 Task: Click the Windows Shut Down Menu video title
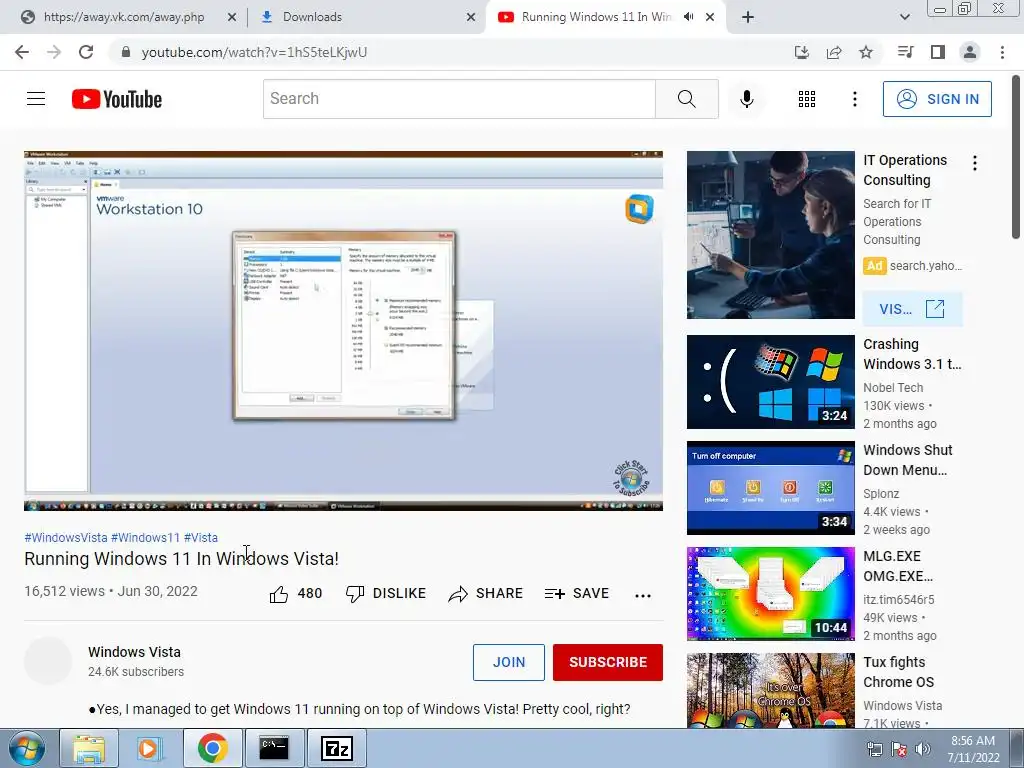coord(908,460)
